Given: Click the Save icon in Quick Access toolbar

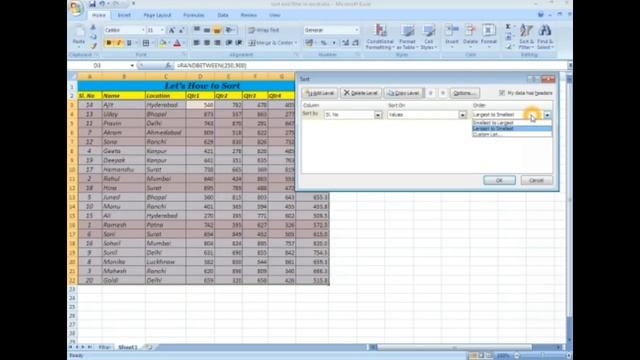Looking at the screenshot, I should 93,4.
